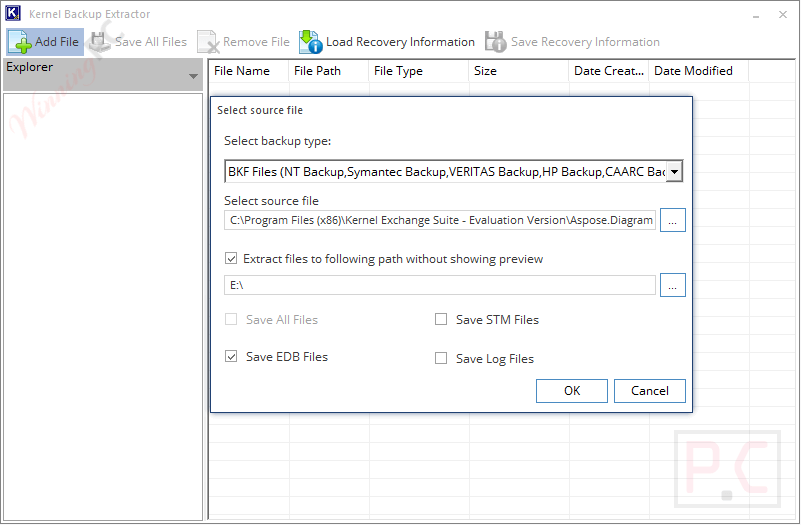Expand the Explorer panel dropdown arrow
801x525 pixels.
(193, 76)
